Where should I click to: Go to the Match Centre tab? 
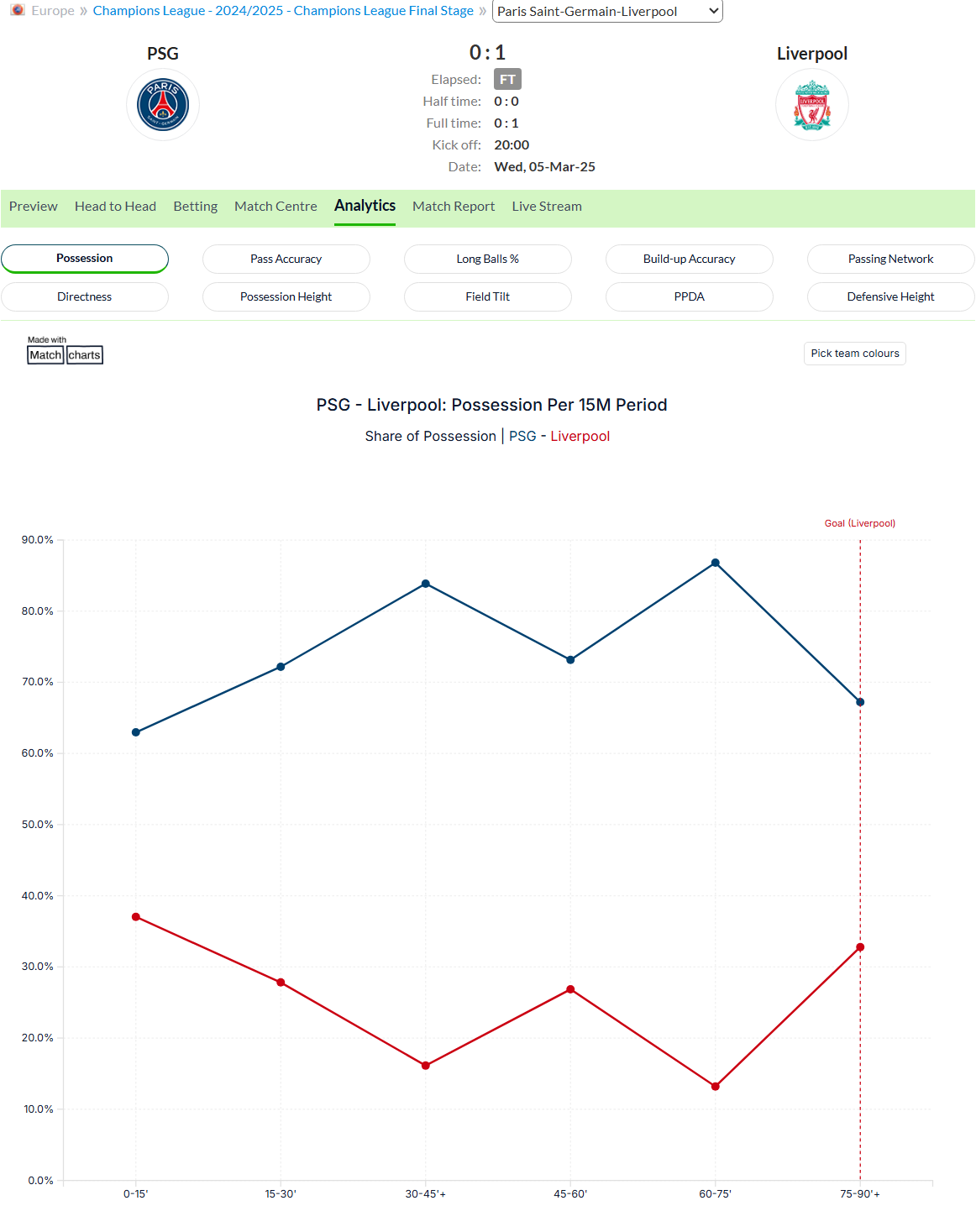[x=275, y=207]
